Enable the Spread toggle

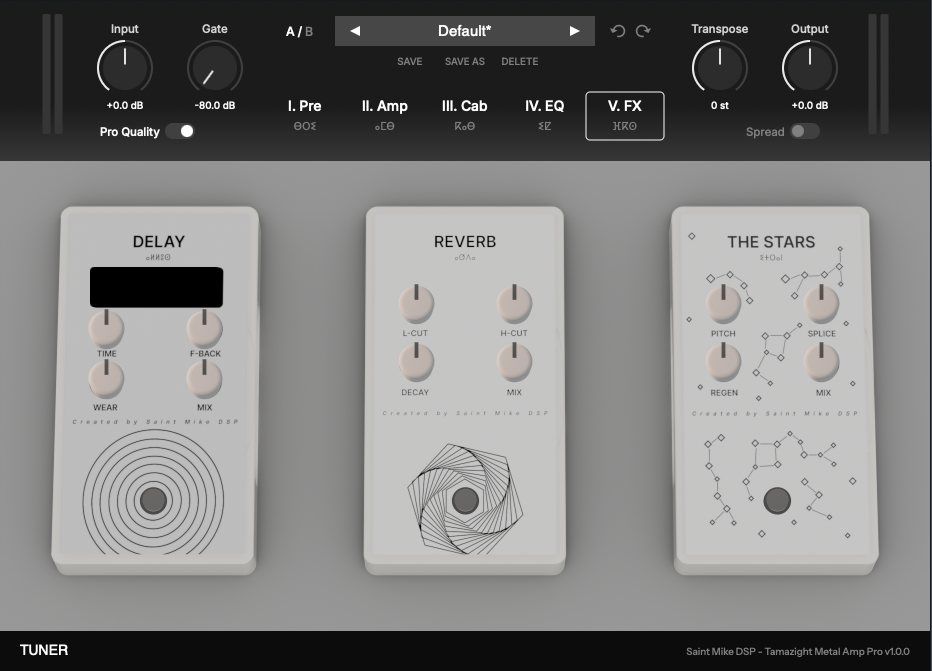[x=804, y=131]
